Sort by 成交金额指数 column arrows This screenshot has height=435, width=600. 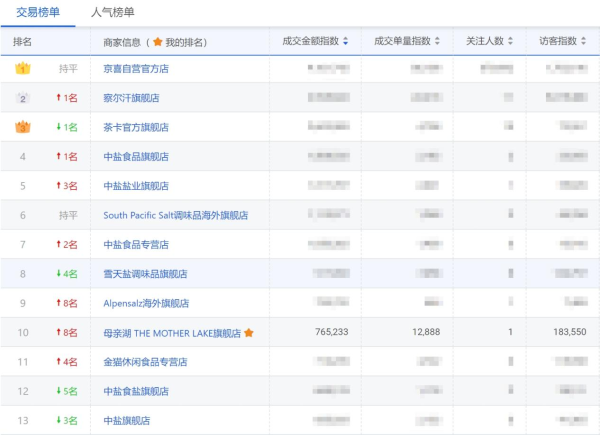pyautogui.click(x=346, y=41)
